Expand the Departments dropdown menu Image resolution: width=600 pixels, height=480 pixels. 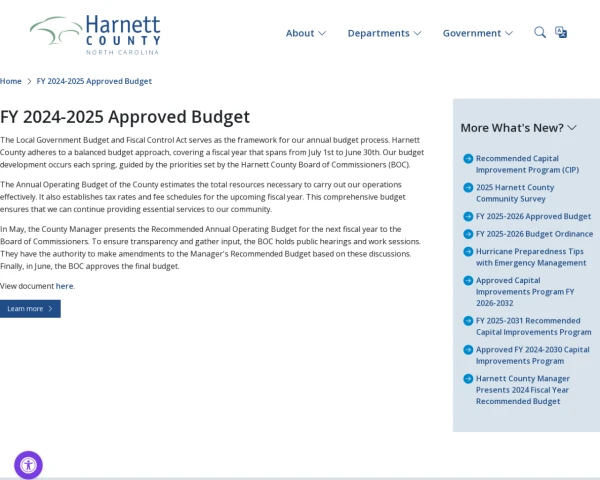[x=384, y=33]
